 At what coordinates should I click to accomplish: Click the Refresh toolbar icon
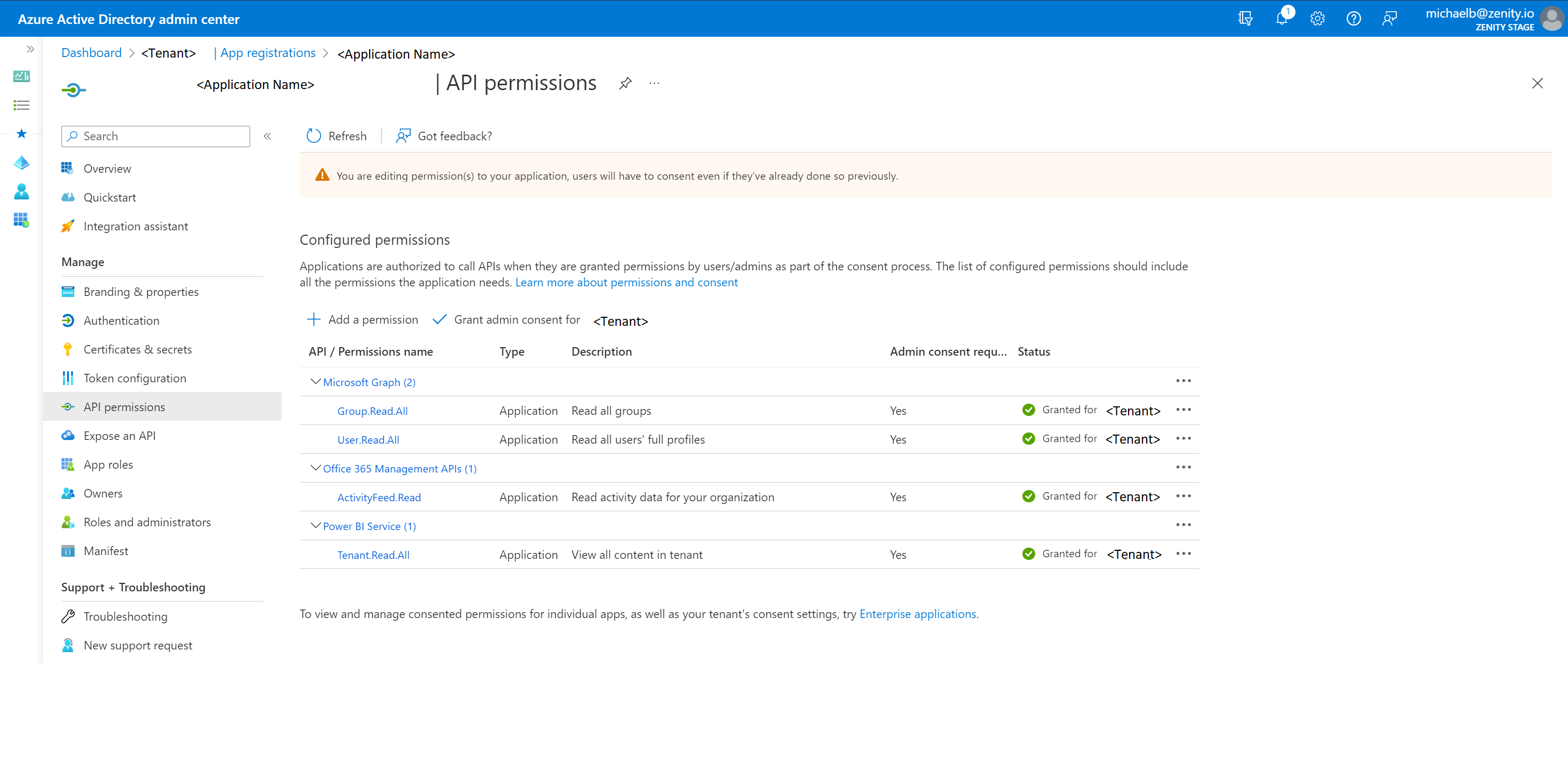[314, 136]
